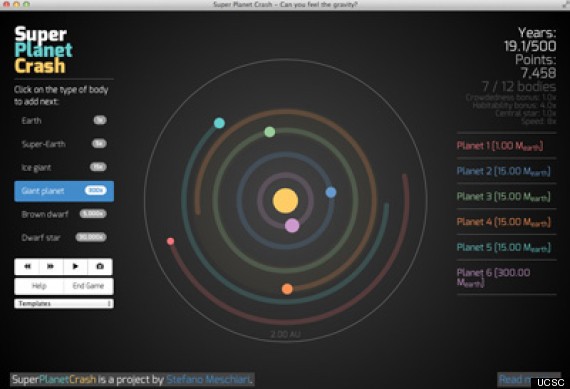The height and width of the screenshot is (389, 570).
Task: Click the orange planet dot
Action: pyautogui.click(x=287, y=289)
